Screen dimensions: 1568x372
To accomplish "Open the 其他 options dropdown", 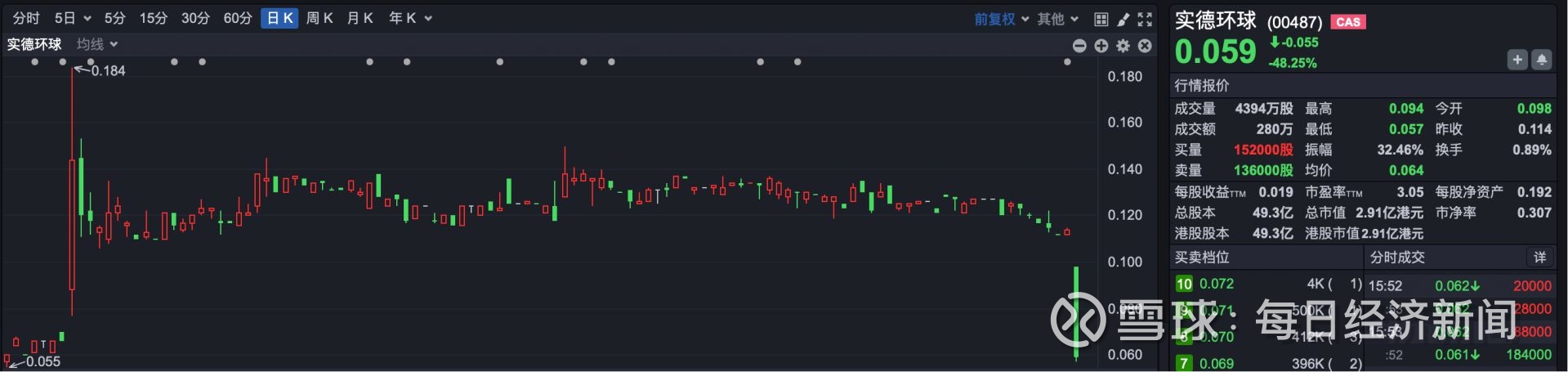I will point(1058,19).
